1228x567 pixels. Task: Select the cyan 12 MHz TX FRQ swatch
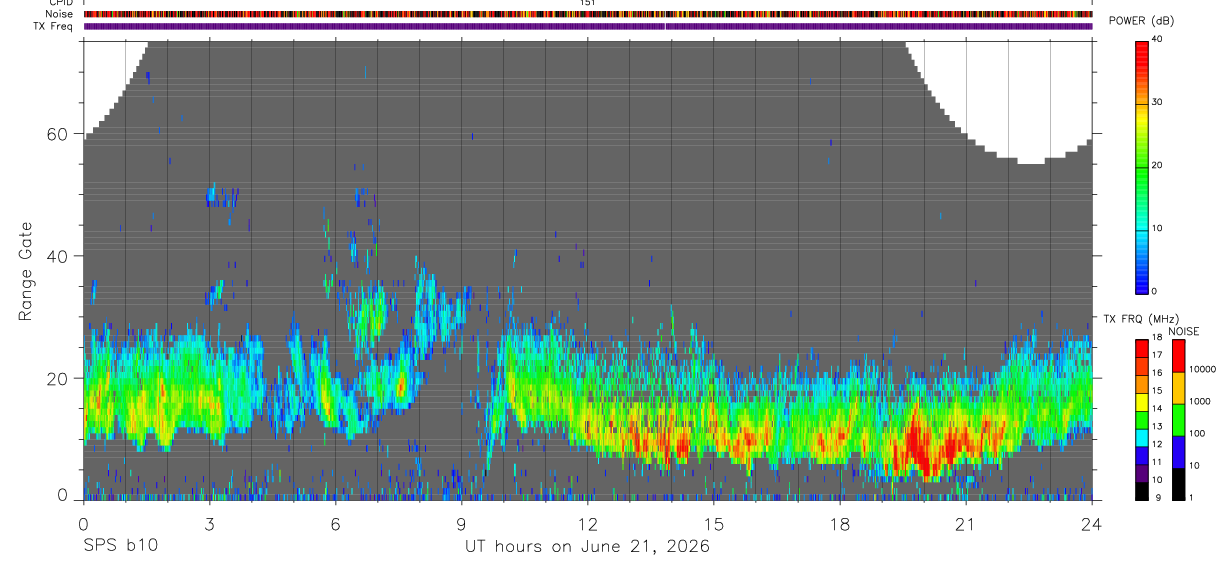(1141, 437)
